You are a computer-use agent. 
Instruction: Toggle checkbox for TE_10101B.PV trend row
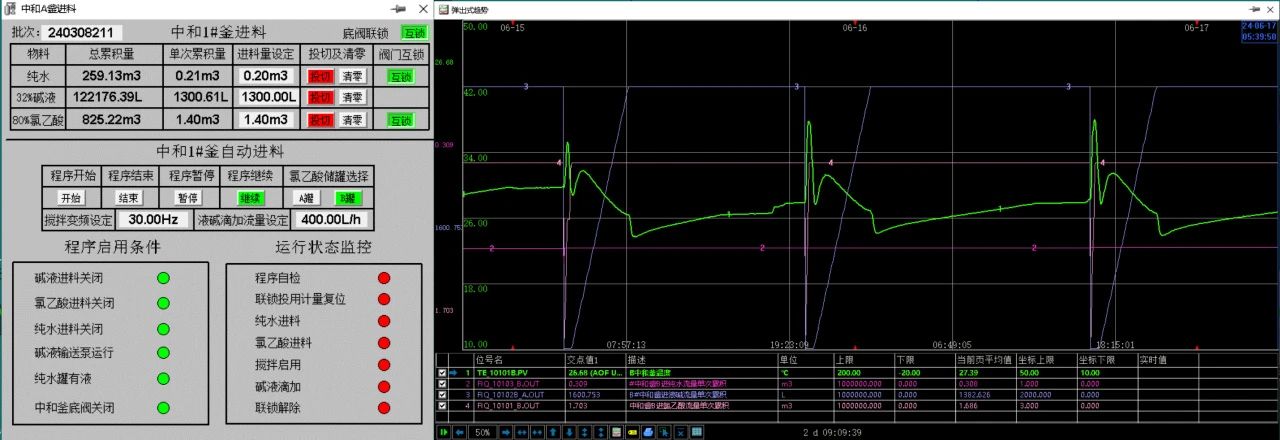click(x=443, y=371)
